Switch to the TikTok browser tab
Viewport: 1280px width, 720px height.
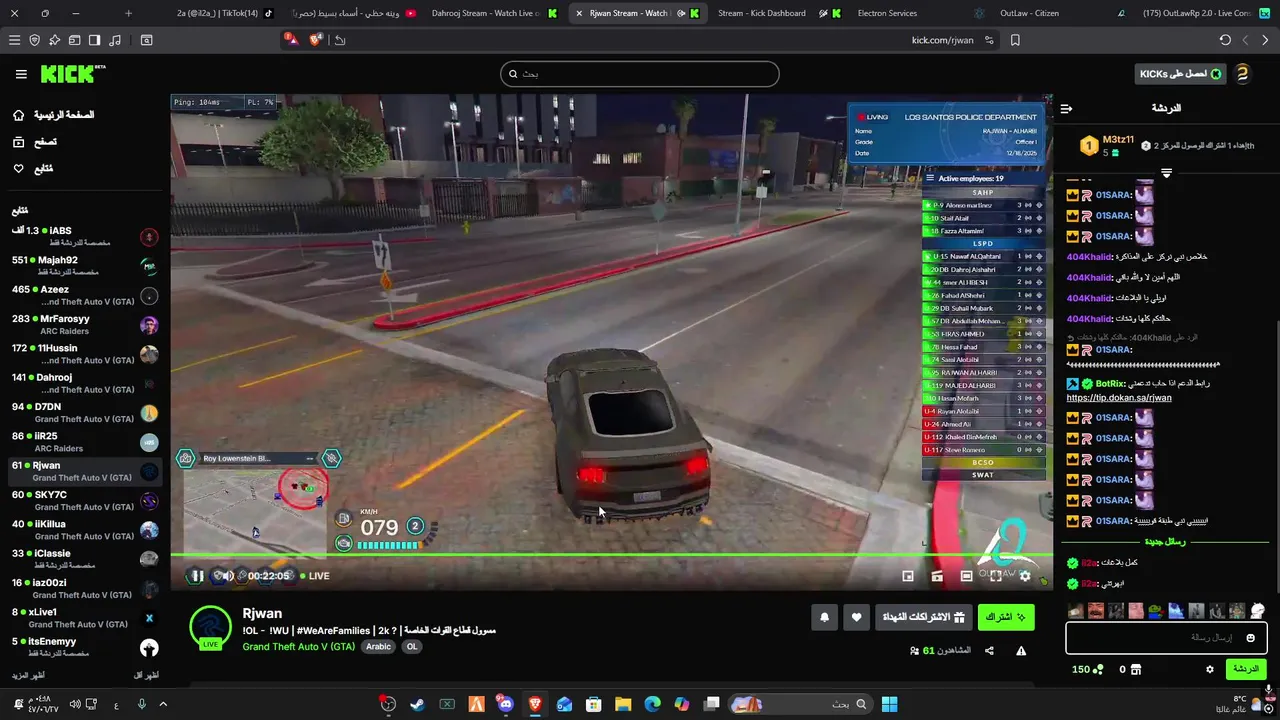225,13
